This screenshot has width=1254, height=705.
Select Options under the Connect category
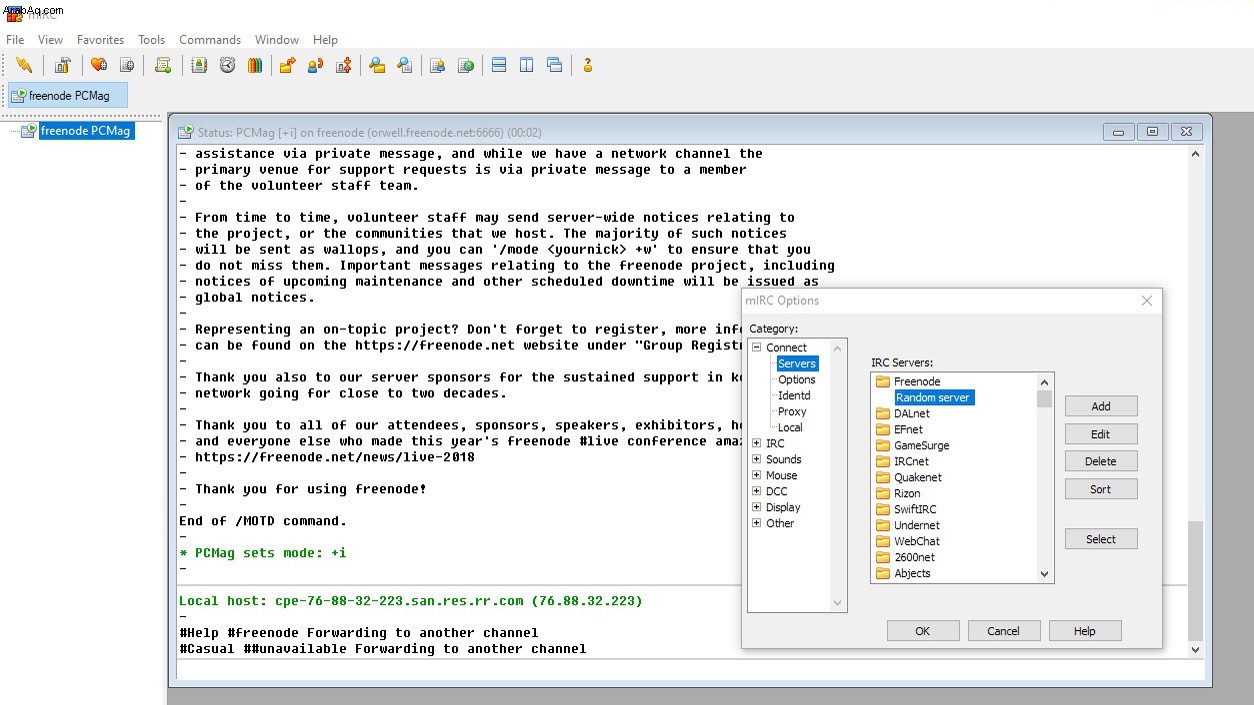797,380
